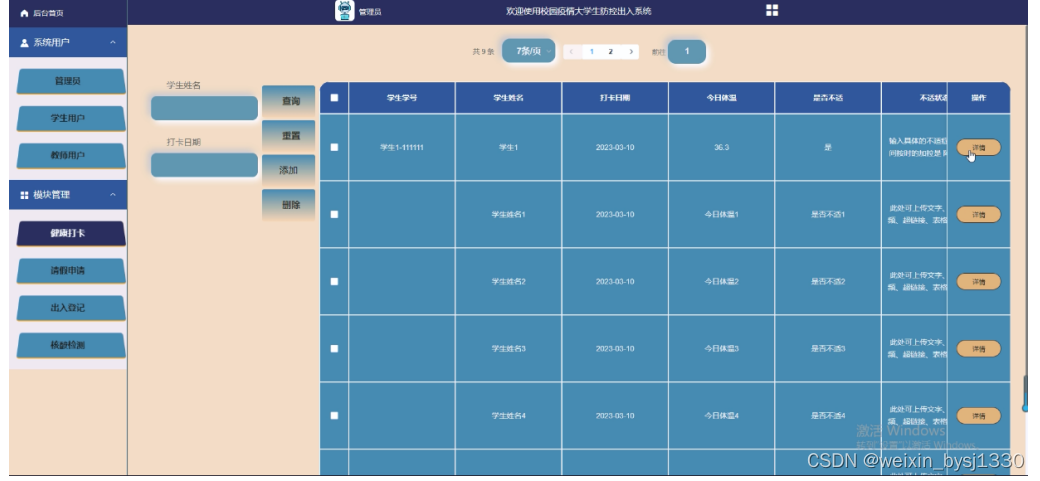This screenshot has height=481, width=1040.
Task: Click the 是否不适 column header
Action: click(x=828, y=98)
